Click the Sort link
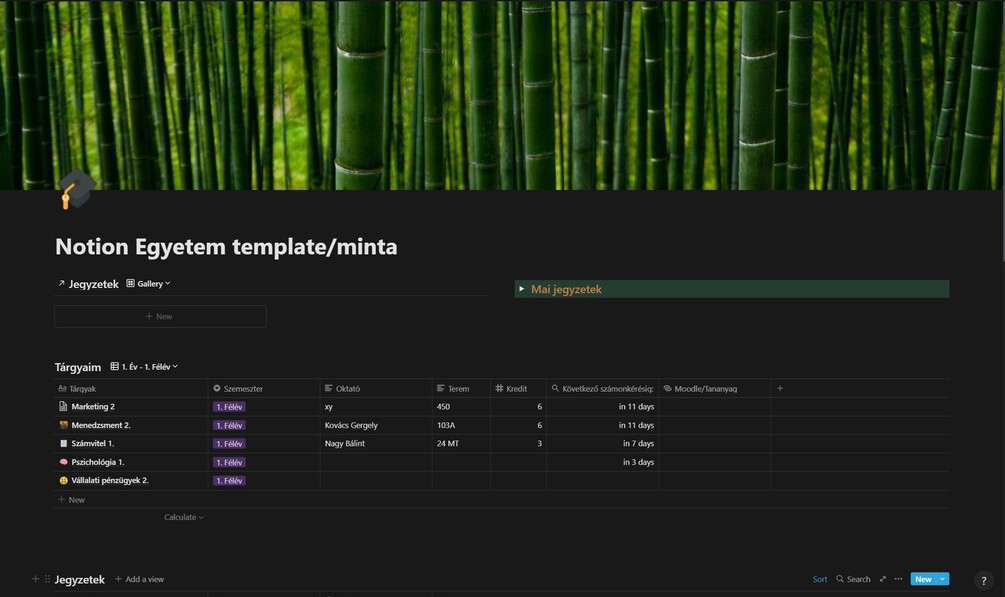Image resolution: width=1005 pixels, height=597 pixels. (820, 579)
